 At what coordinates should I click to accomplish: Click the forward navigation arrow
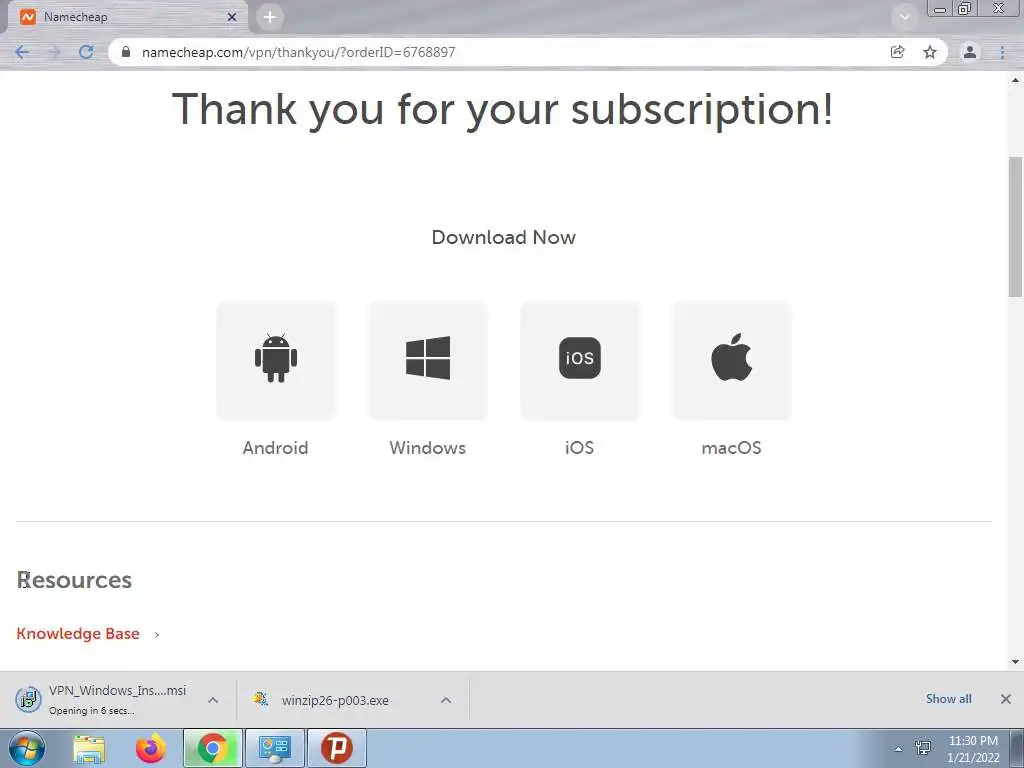[54, 52]
